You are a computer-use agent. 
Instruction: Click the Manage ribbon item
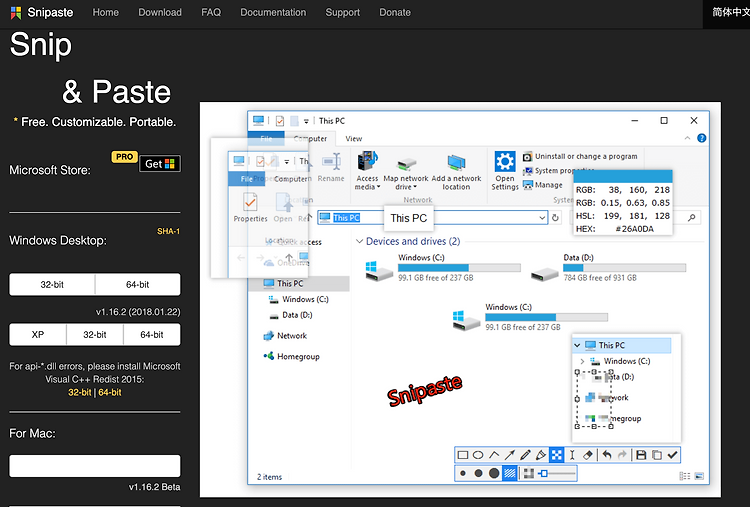point(543,185)
